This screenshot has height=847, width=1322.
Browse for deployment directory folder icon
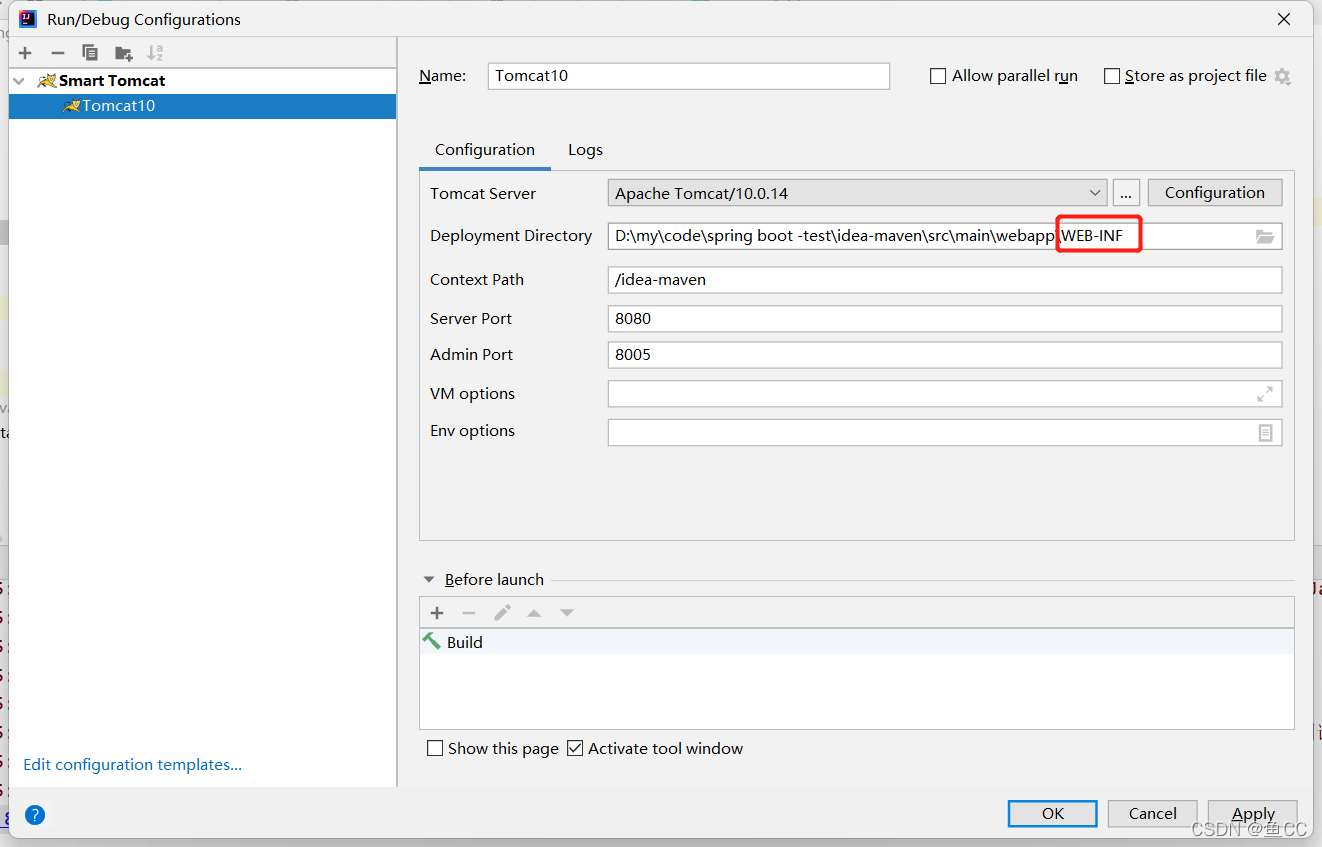click(1265, 236)
